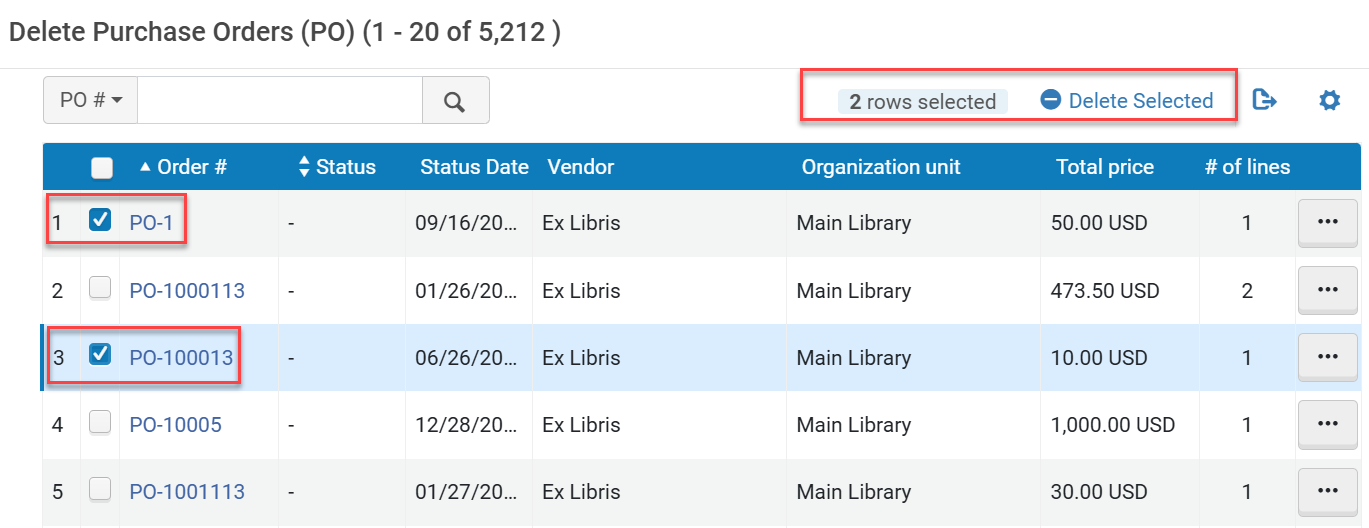This screenshot has height=528, width=1369.
Task: Click the 2 rows selected indicator
Action: click(922, 101)
